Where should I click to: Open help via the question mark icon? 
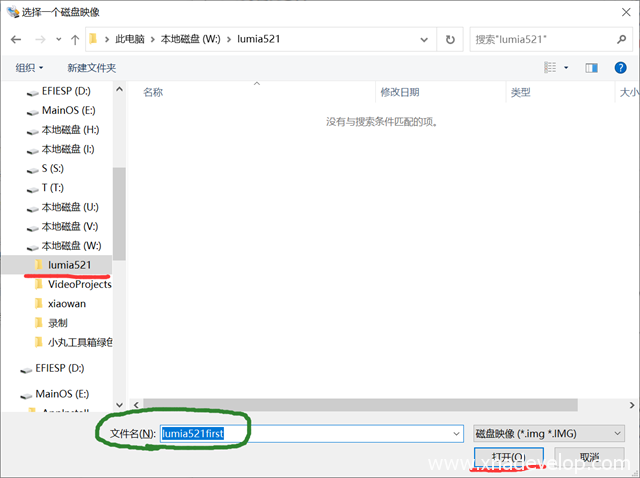(x=622, y=68)
